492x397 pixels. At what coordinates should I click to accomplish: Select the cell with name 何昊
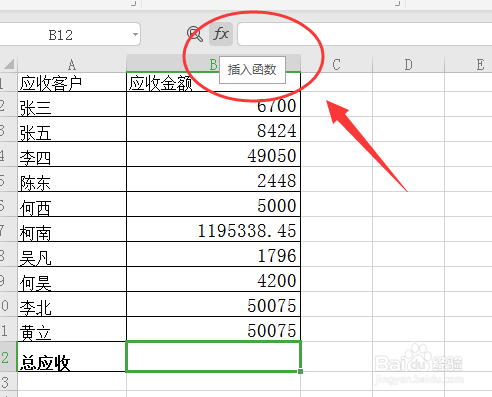coord(72,279)
